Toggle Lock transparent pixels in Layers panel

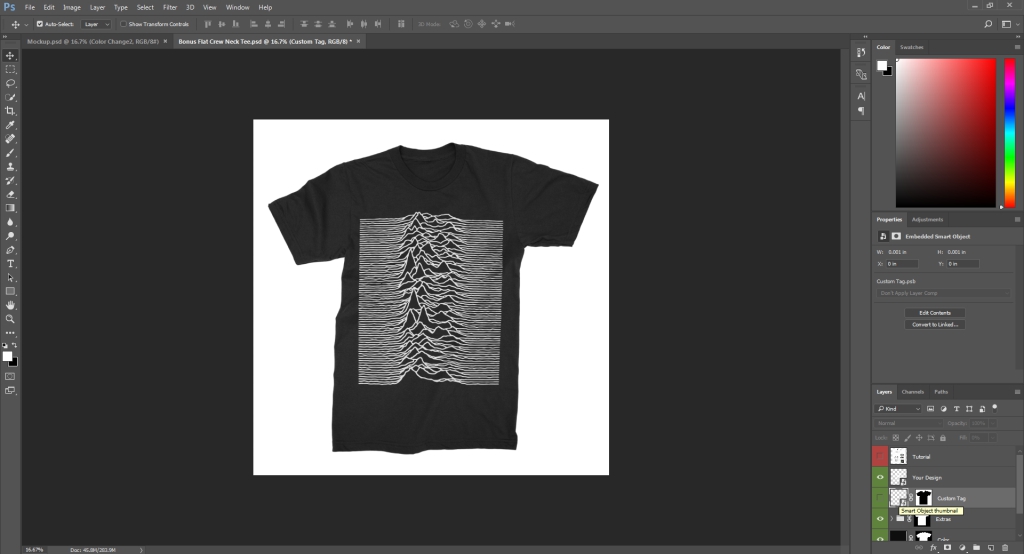click(896, 438)
